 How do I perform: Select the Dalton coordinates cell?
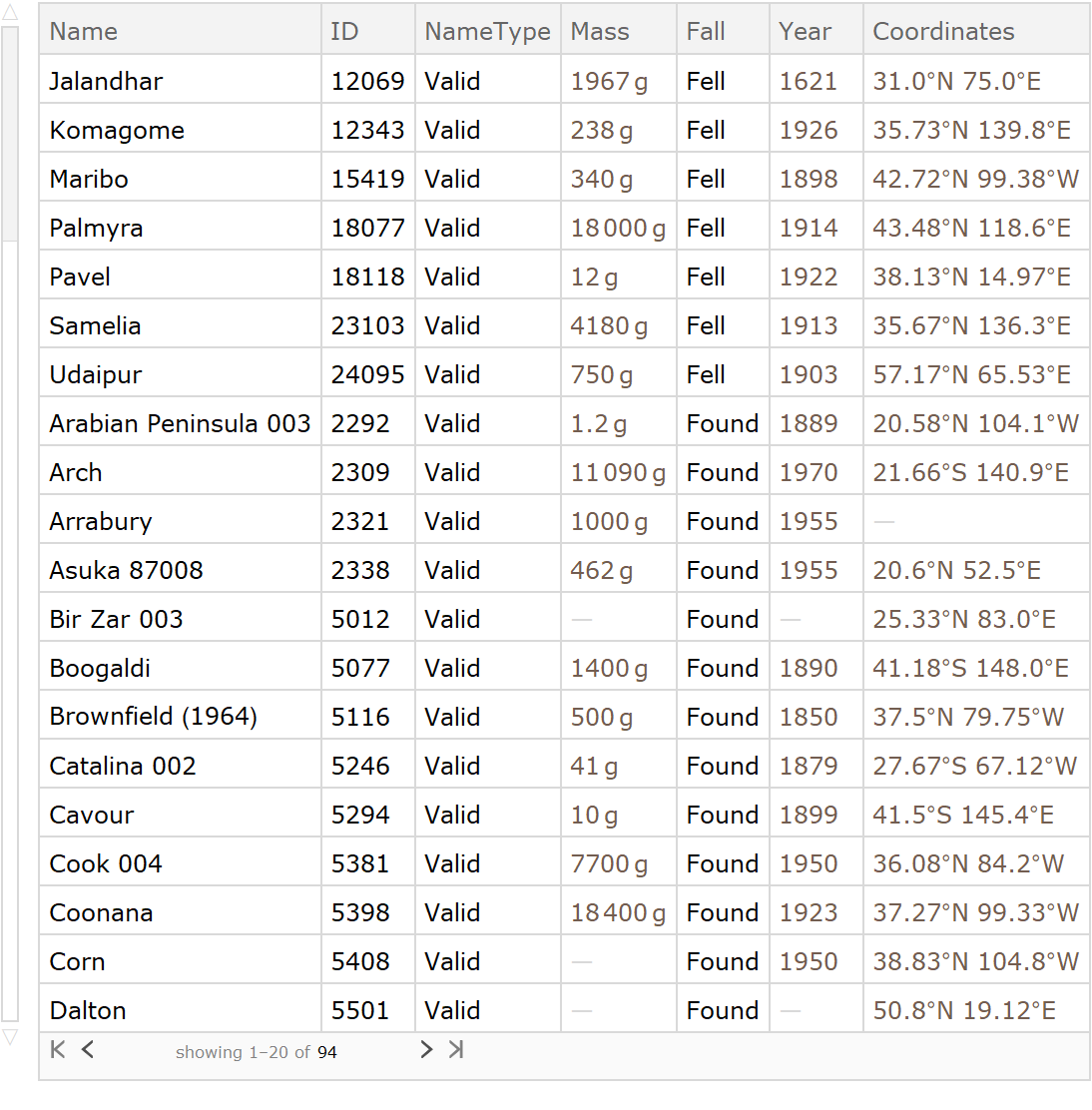(x=963, y=1011)
